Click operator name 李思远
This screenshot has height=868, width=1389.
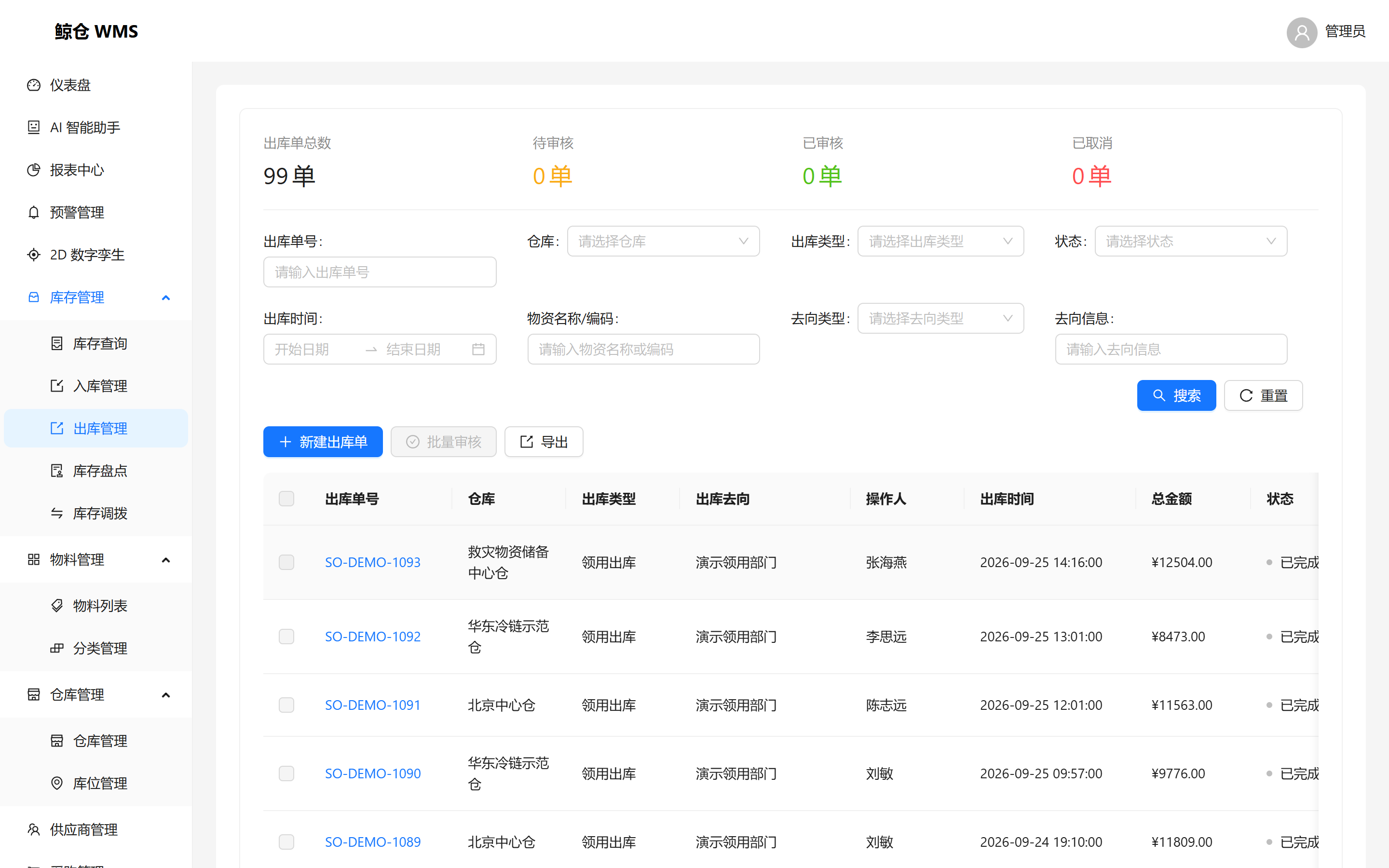click(x=886, y=636)
